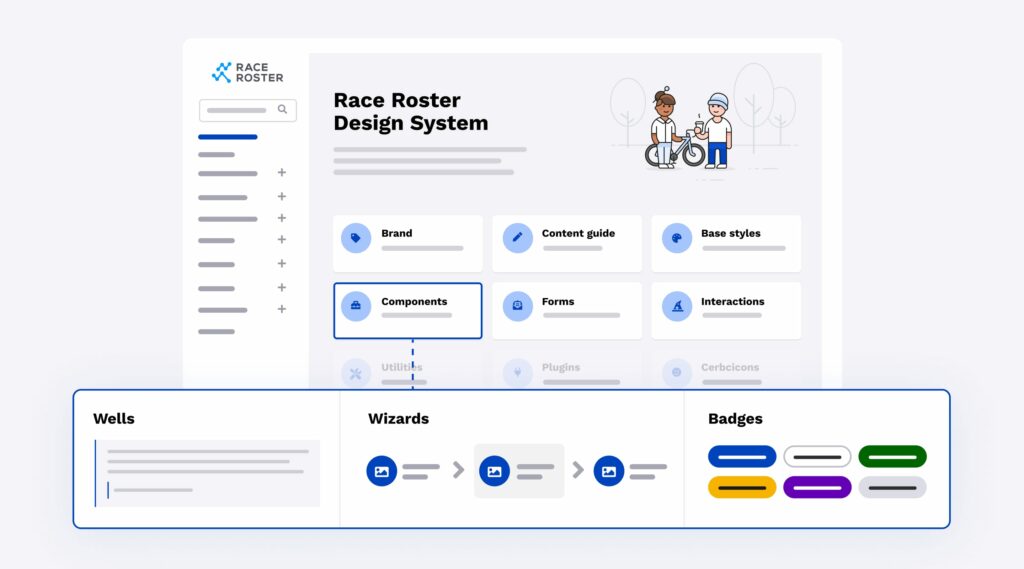
Task: Click the Race Roster logo
Action: click(x=247, y=72)
